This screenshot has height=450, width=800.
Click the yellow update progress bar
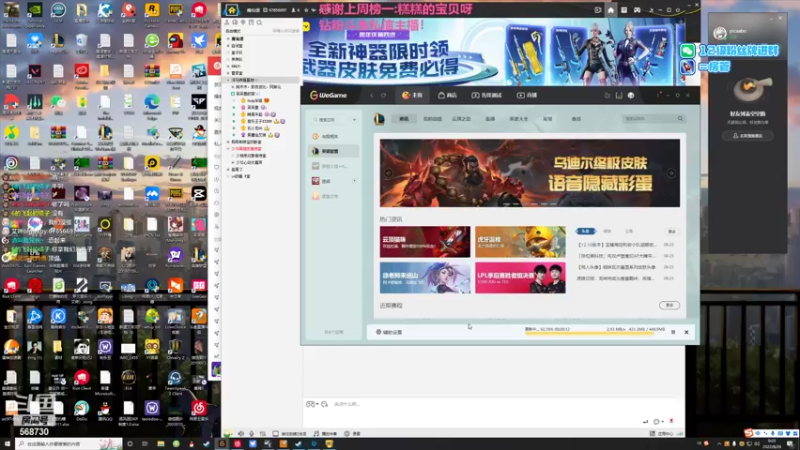click(x=589, y=334)
